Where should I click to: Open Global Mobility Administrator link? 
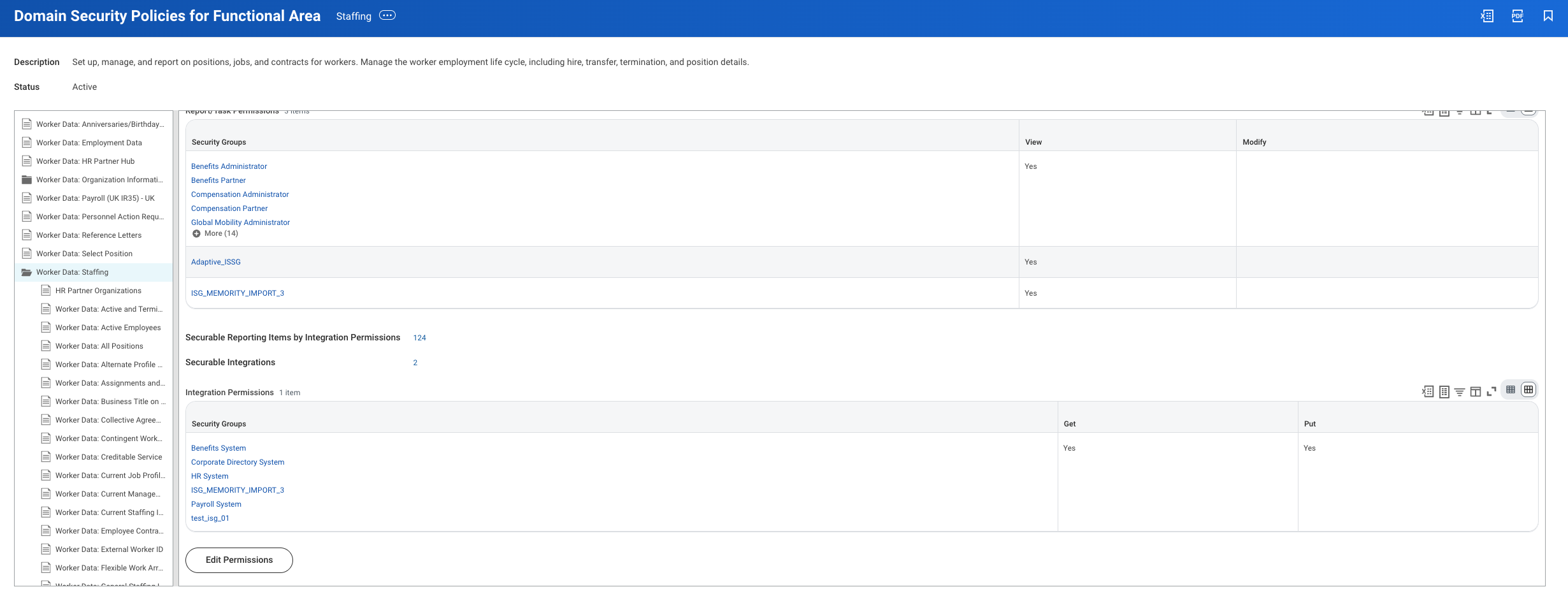(240, 222)
